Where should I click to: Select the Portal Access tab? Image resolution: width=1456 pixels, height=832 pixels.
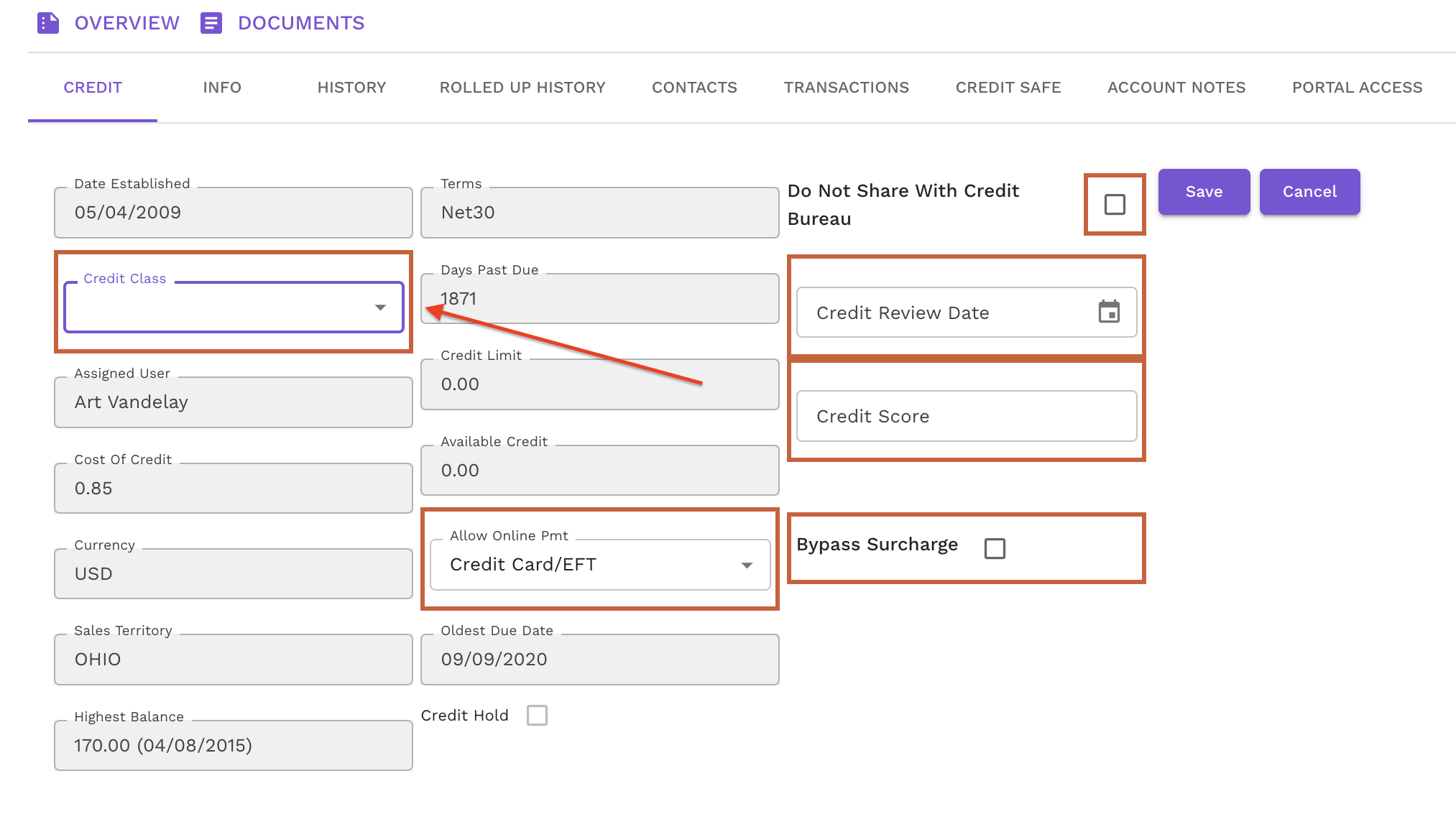[1357, 88]
